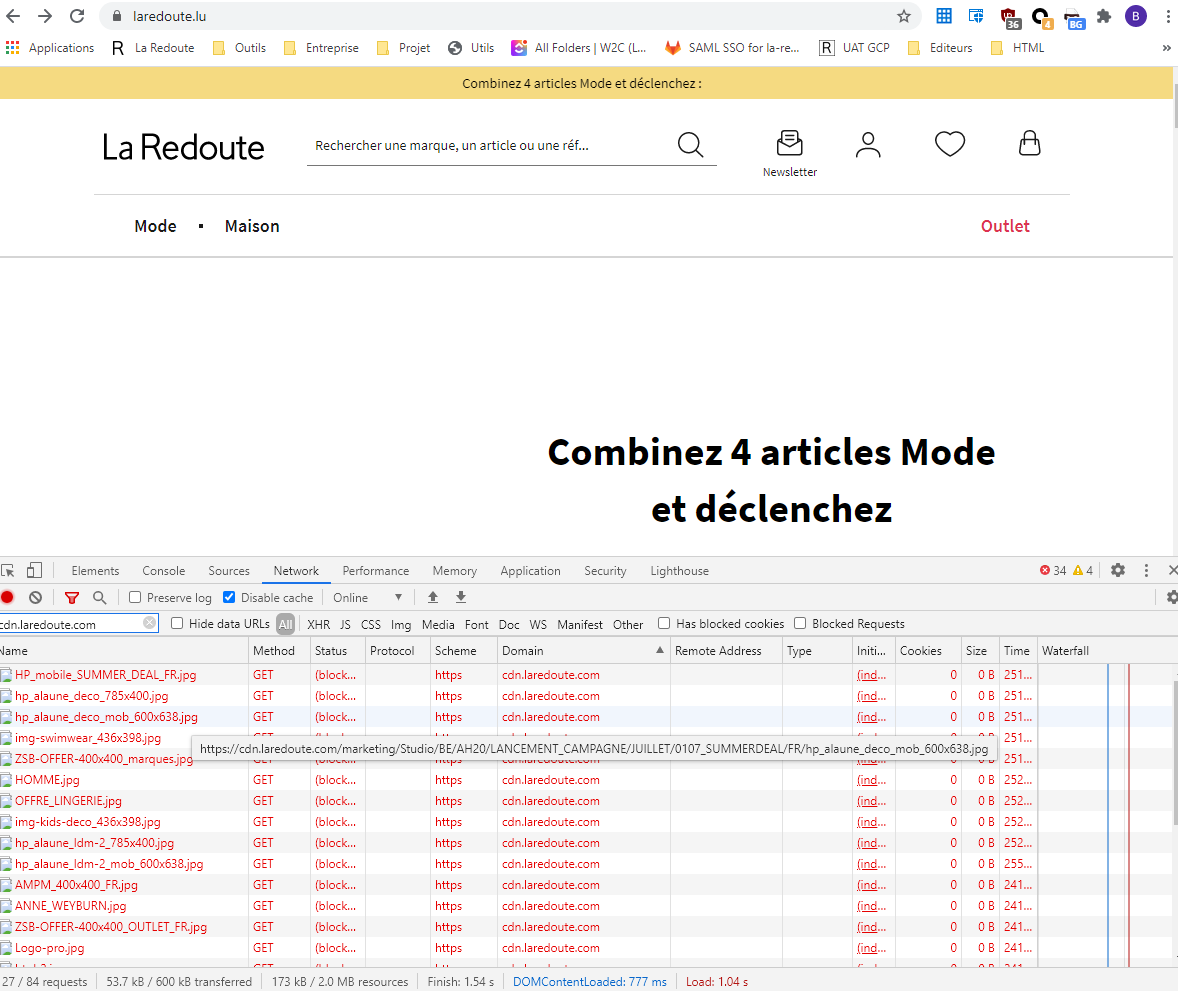Export HAR file with download arrow
This screenshot has width=1178, height=991.
461,597
